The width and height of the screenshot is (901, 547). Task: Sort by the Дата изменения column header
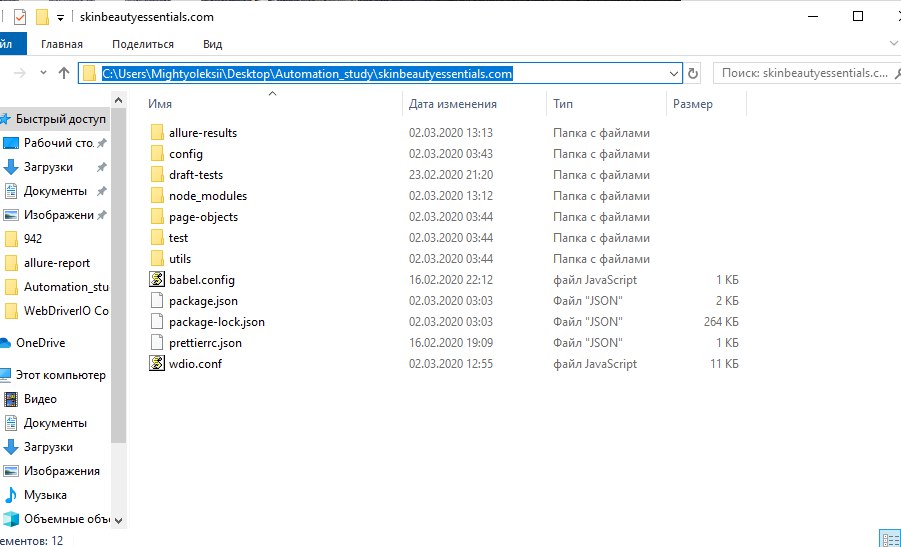pyautogui.click(x=453, y=104)
